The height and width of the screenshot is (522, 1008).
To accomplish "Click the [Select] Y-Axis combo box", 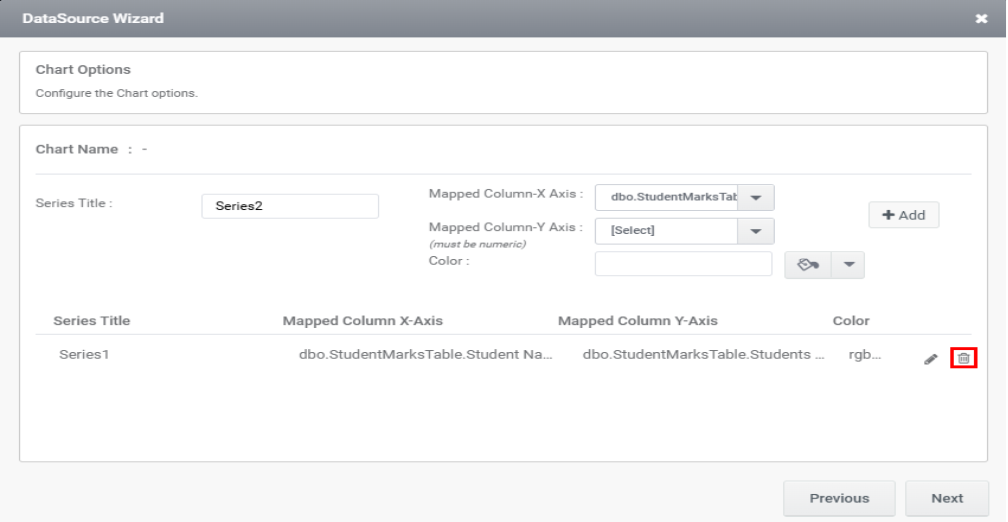I will [666, 230].
